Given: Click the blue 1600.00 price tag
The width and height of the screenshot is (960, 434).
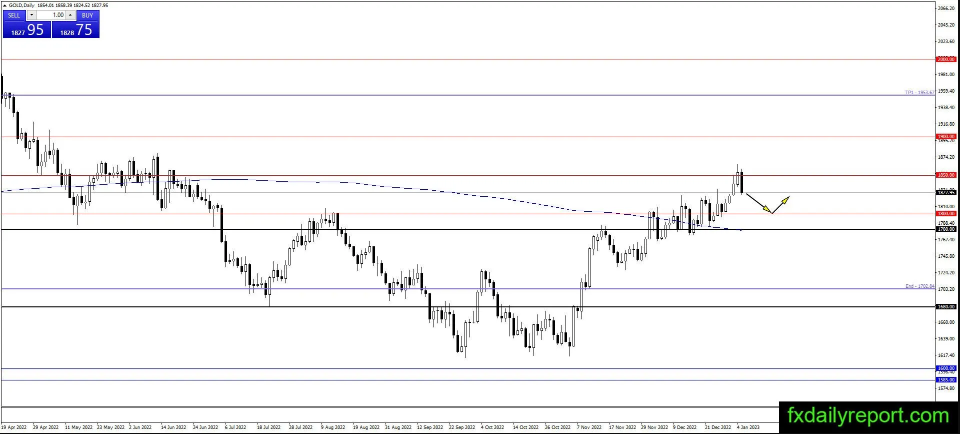Looking at the screenshot, I should (x=946, y=369).
